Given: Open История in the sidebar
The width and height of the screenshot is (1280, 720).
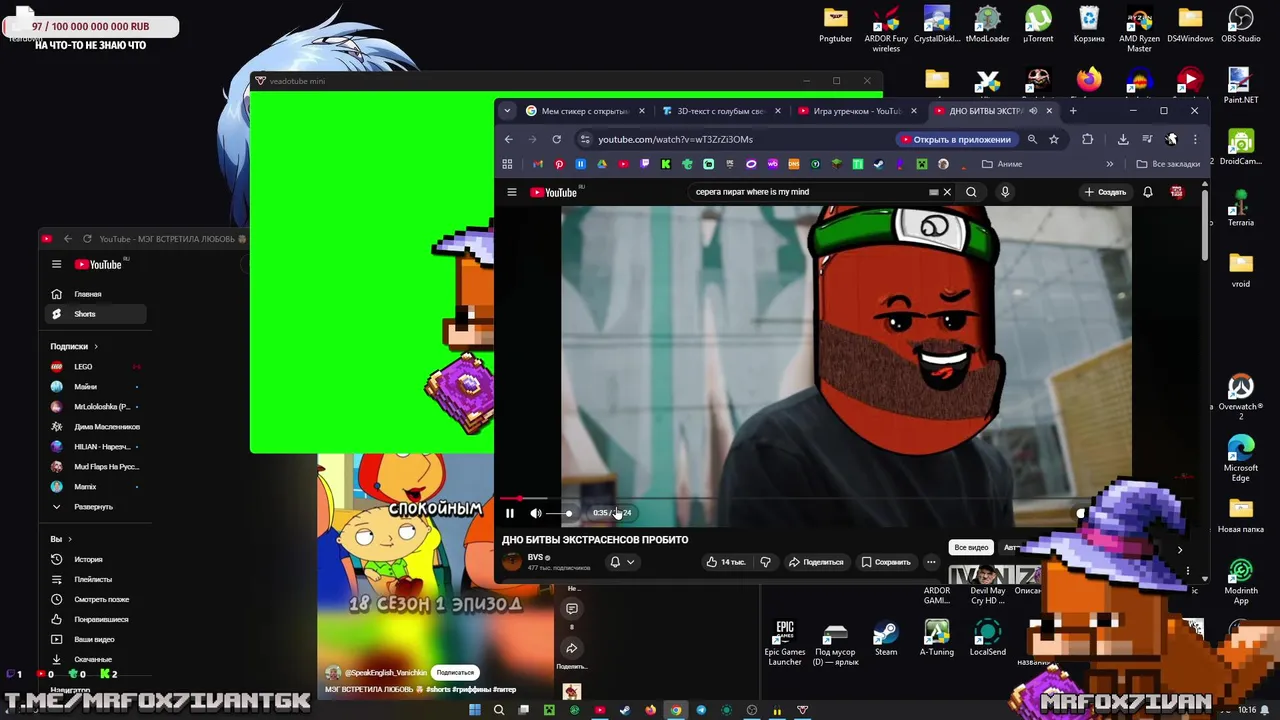Looking at the screenshot, I should (96, 559).
